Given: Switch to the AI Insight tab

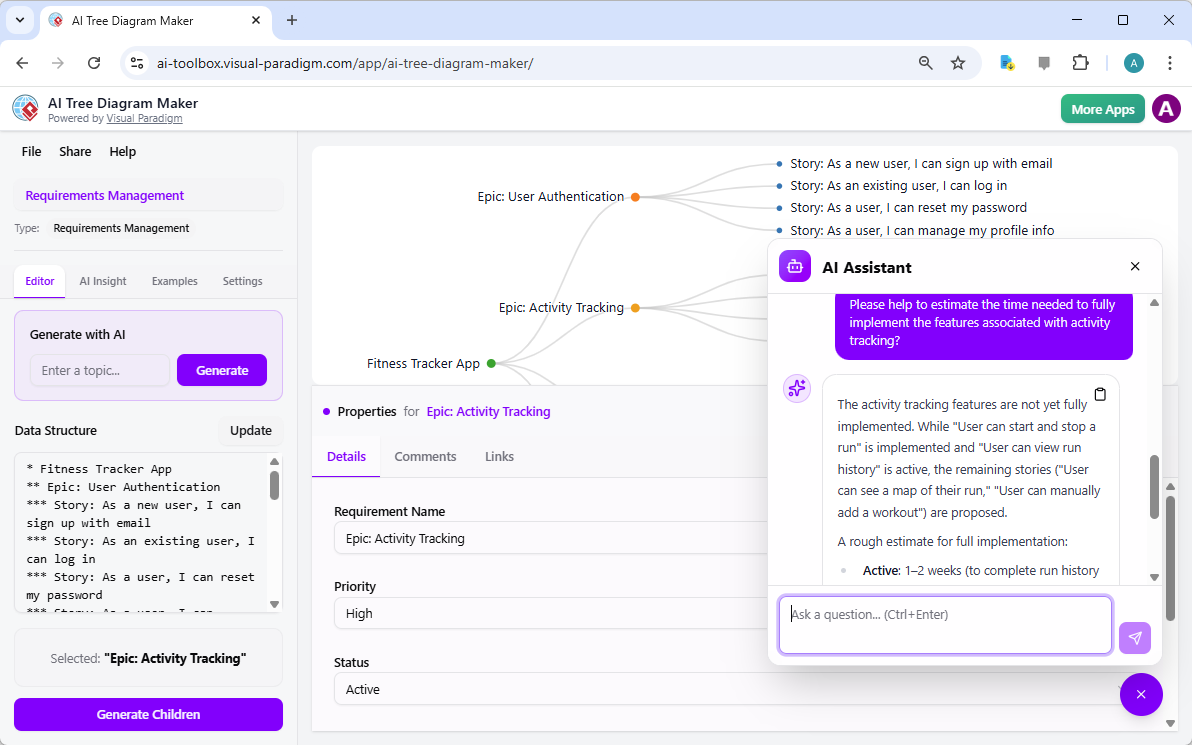Looking at the screenshot, I should 102,281.
